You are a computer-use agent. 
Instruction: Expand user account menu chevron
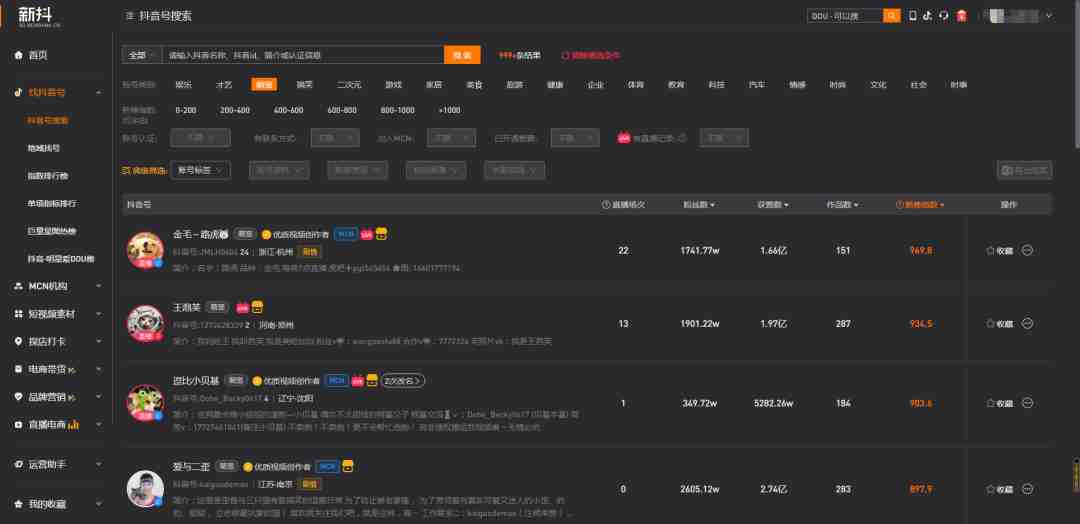[1049, 16]
